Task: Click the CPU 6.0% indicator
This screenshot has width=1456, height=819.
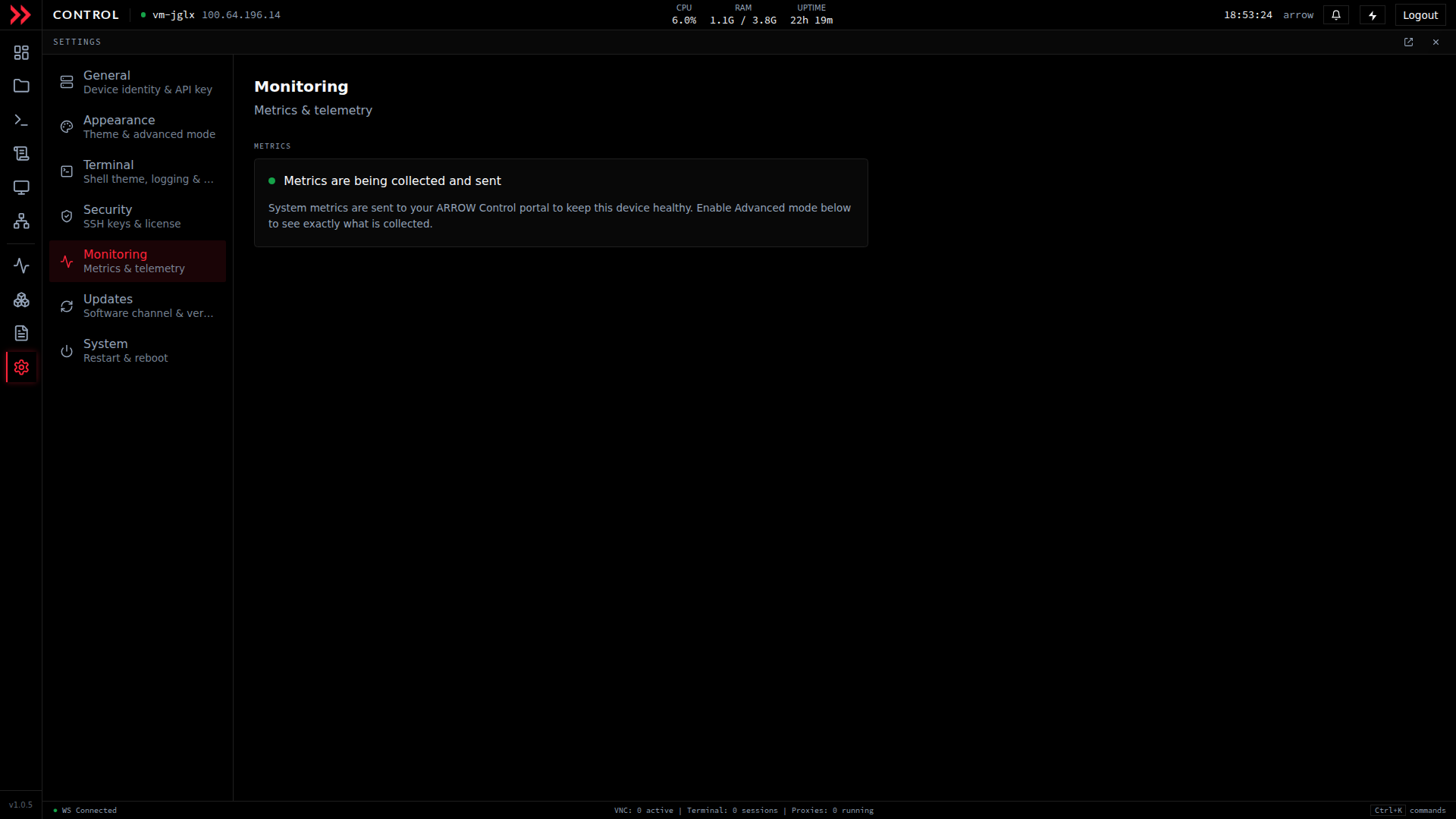Action: 684,14
